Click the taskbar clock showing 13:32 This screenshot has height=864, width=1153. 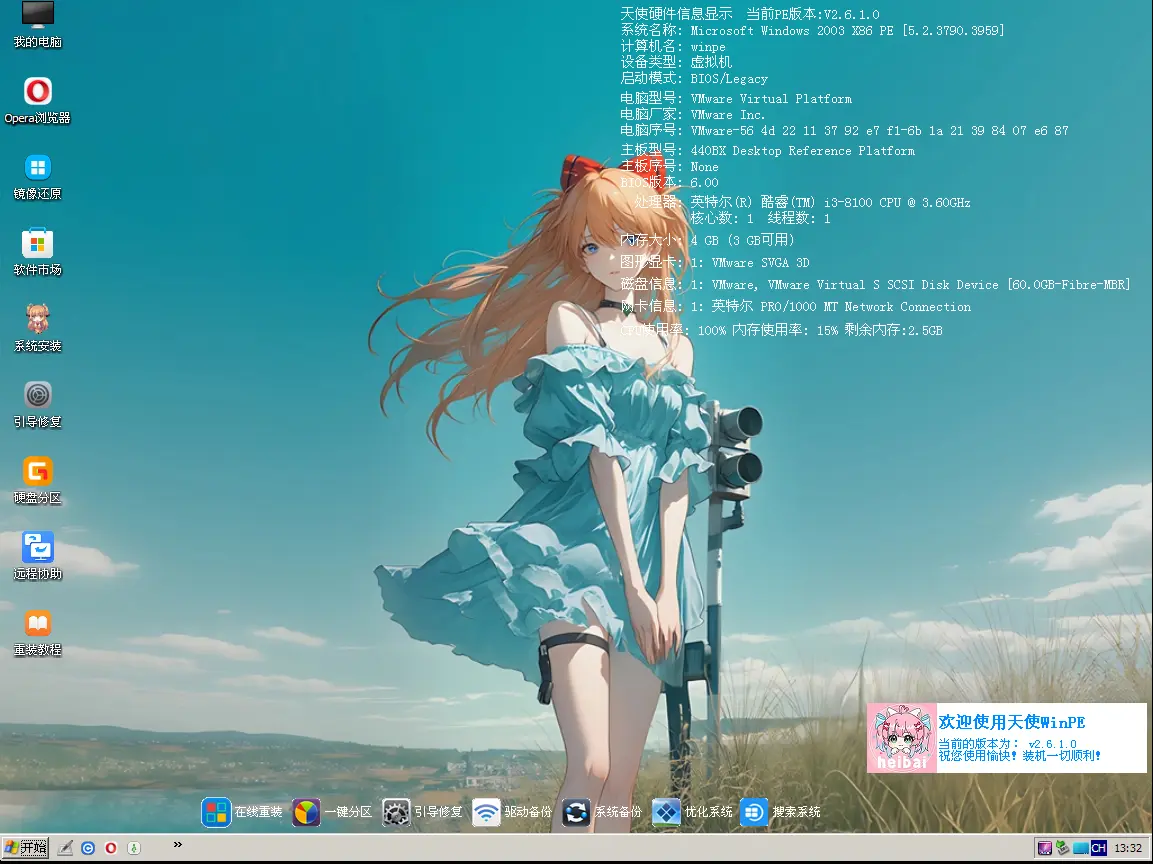(x=1128, y=848)
